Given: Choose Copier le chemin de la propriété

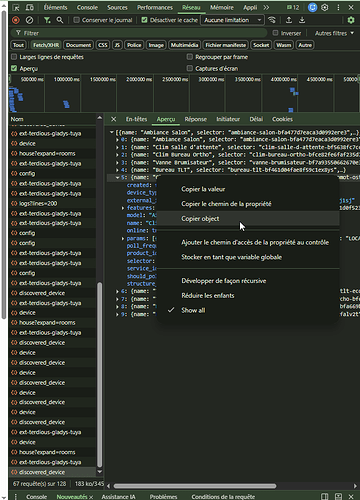Looking at the screenshot, I should [x=248, y=204].
